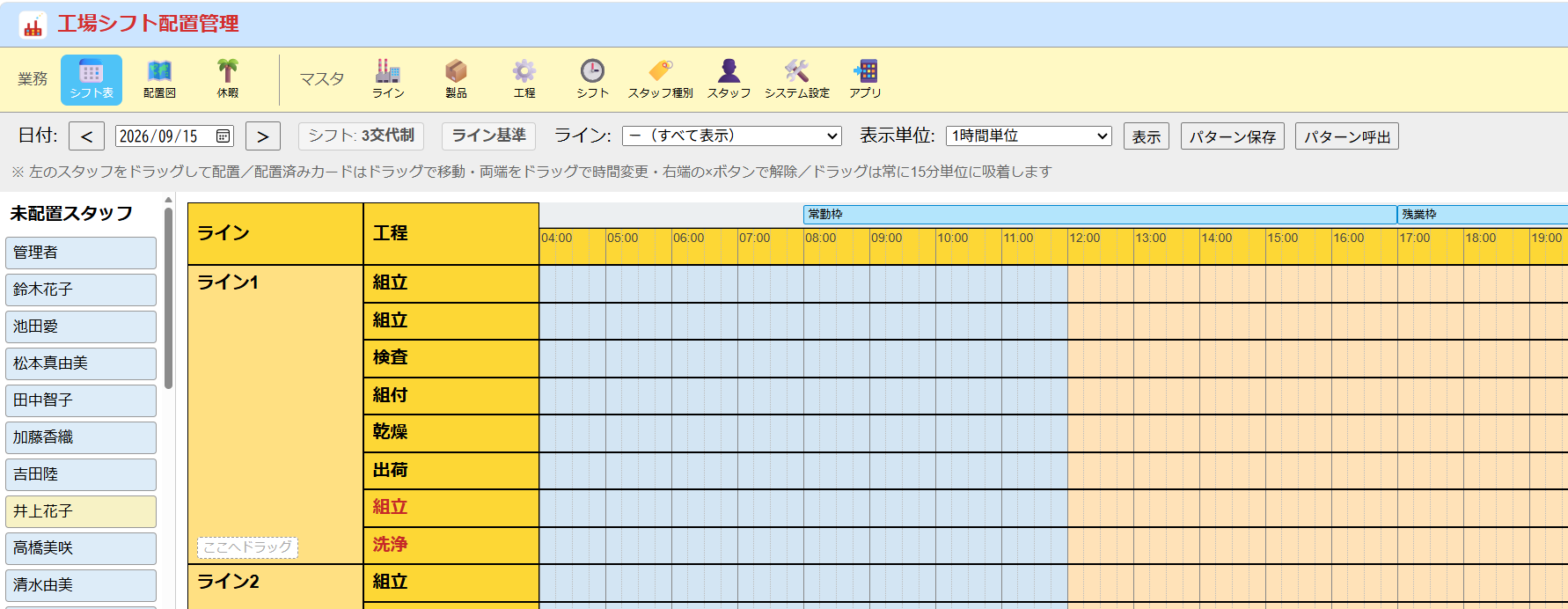Go to previous day with < button

(x=86, y=136)
